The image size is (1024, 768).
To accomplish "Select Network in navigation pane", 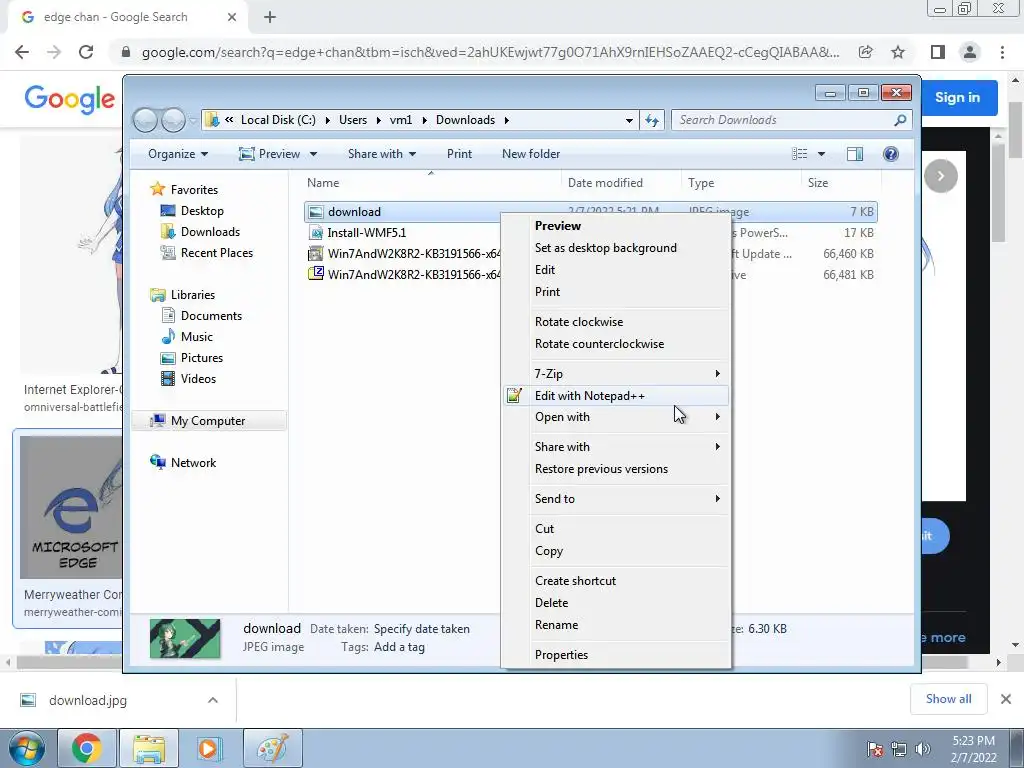I will point(184,463).
